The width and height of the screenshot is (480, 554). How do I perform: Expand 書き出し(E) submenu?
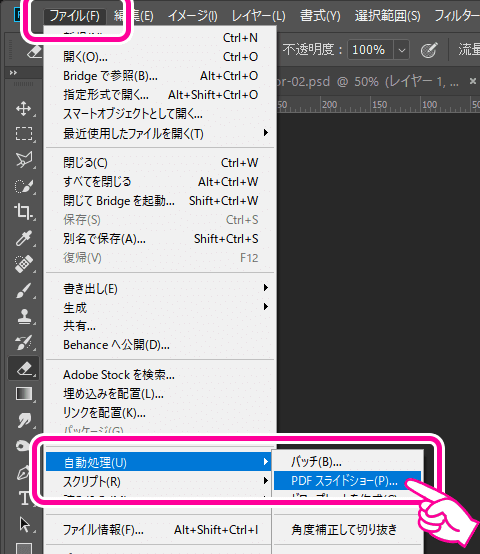pos(160,288)
